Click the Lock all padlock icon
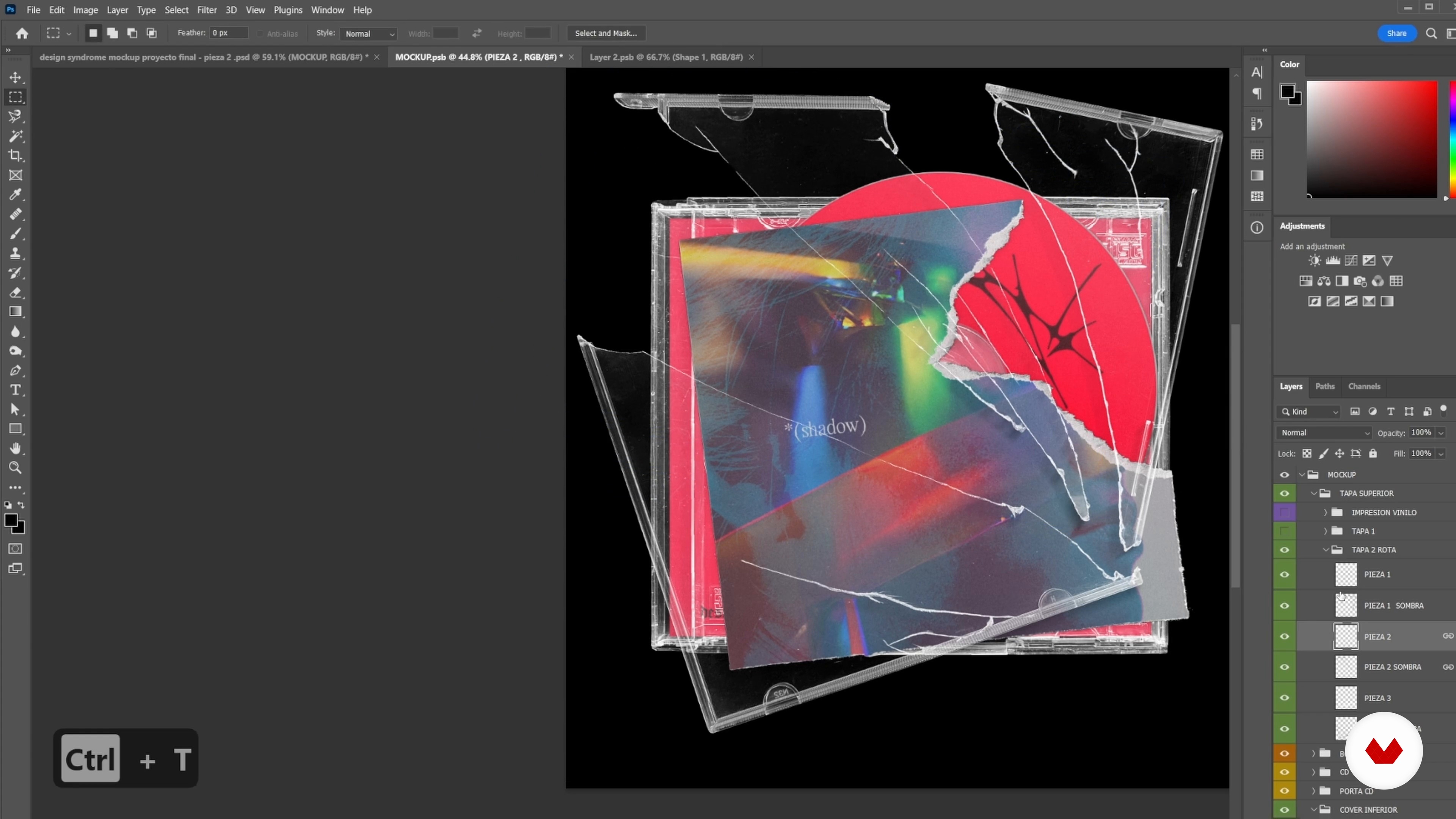 pos(1373,453)
